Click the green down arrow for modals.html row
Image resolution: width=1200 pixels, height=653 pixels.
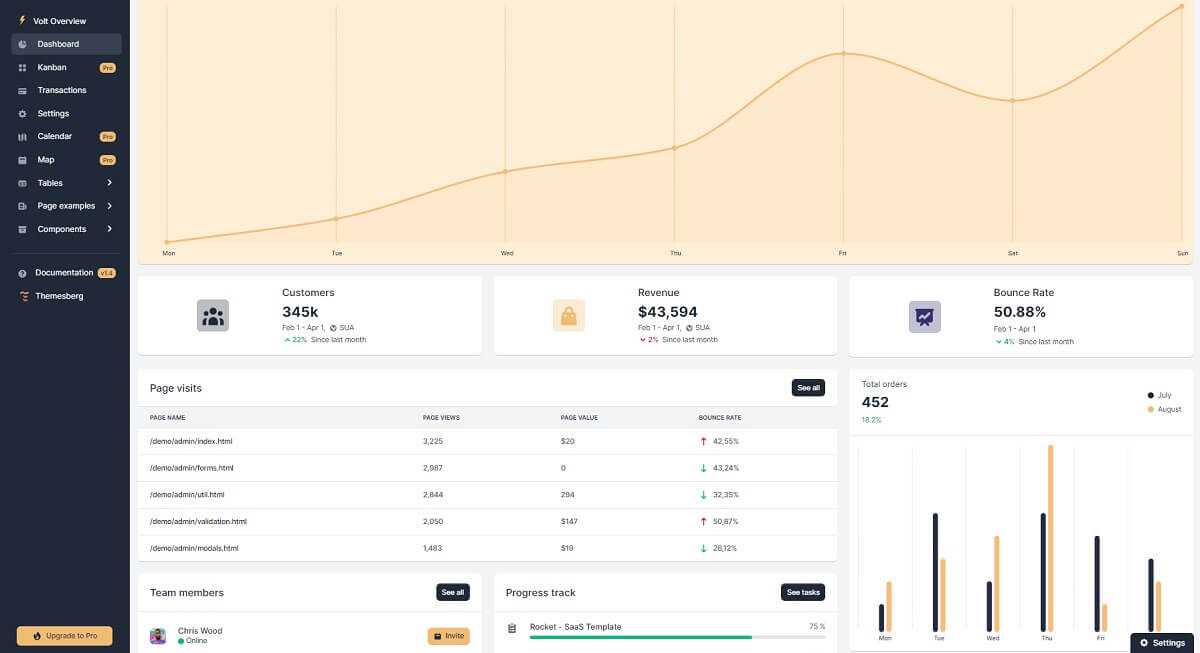coord(704,548)
